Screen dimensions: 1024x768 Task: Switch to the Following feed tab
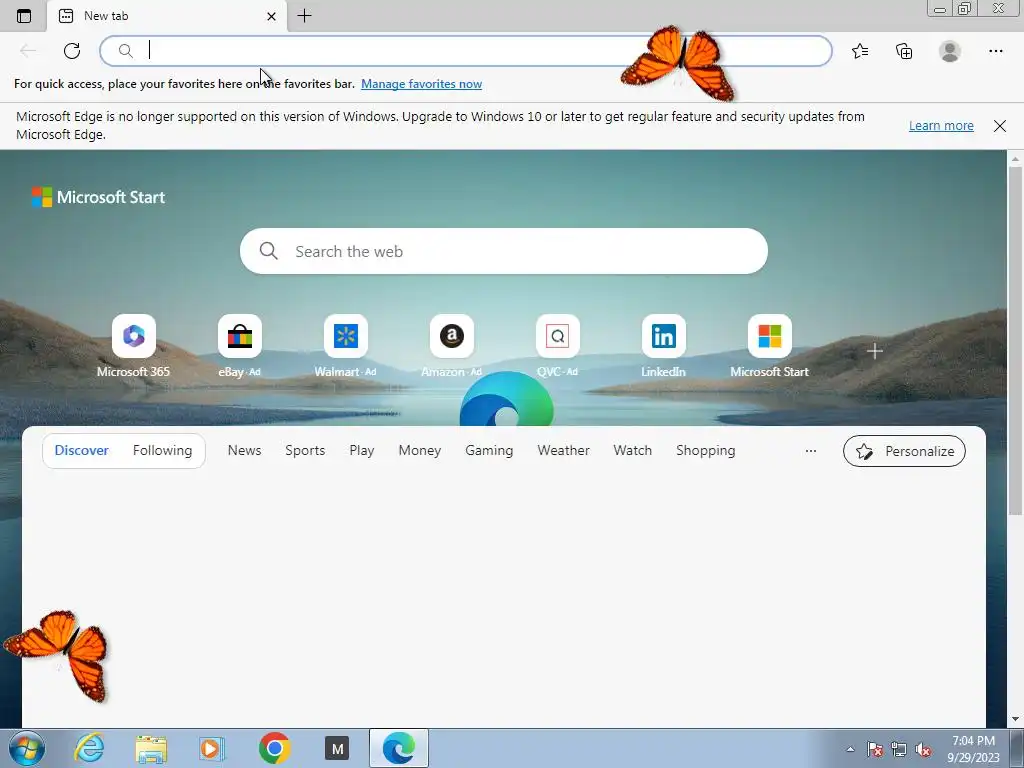click(163, 450)
